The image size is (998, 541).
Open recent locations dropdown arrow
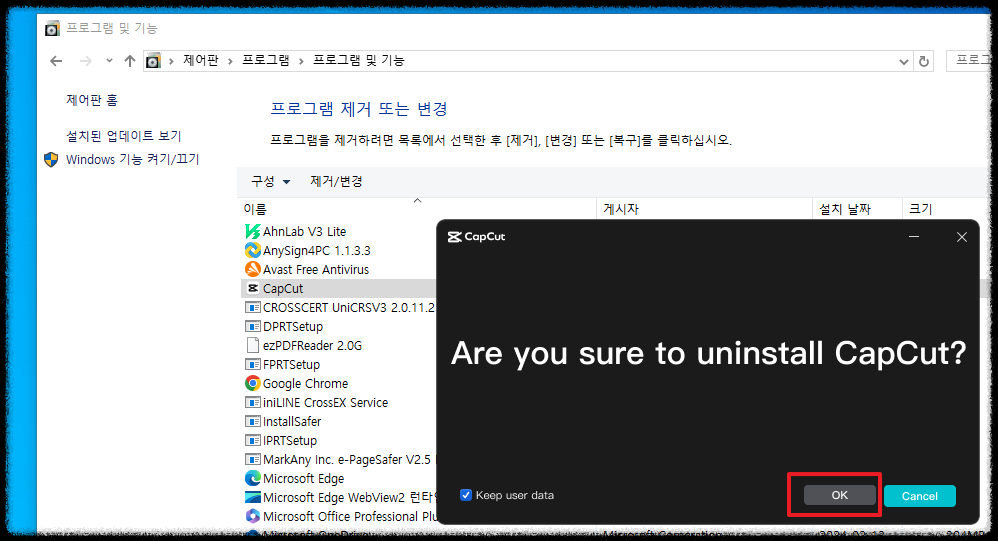(x=109, y=60)
